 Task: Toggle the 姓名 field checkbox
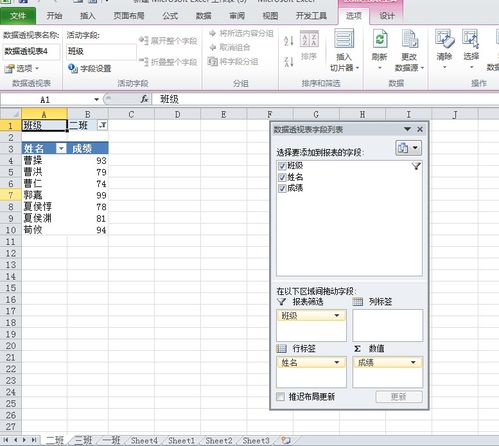click(x=282, y=177)
